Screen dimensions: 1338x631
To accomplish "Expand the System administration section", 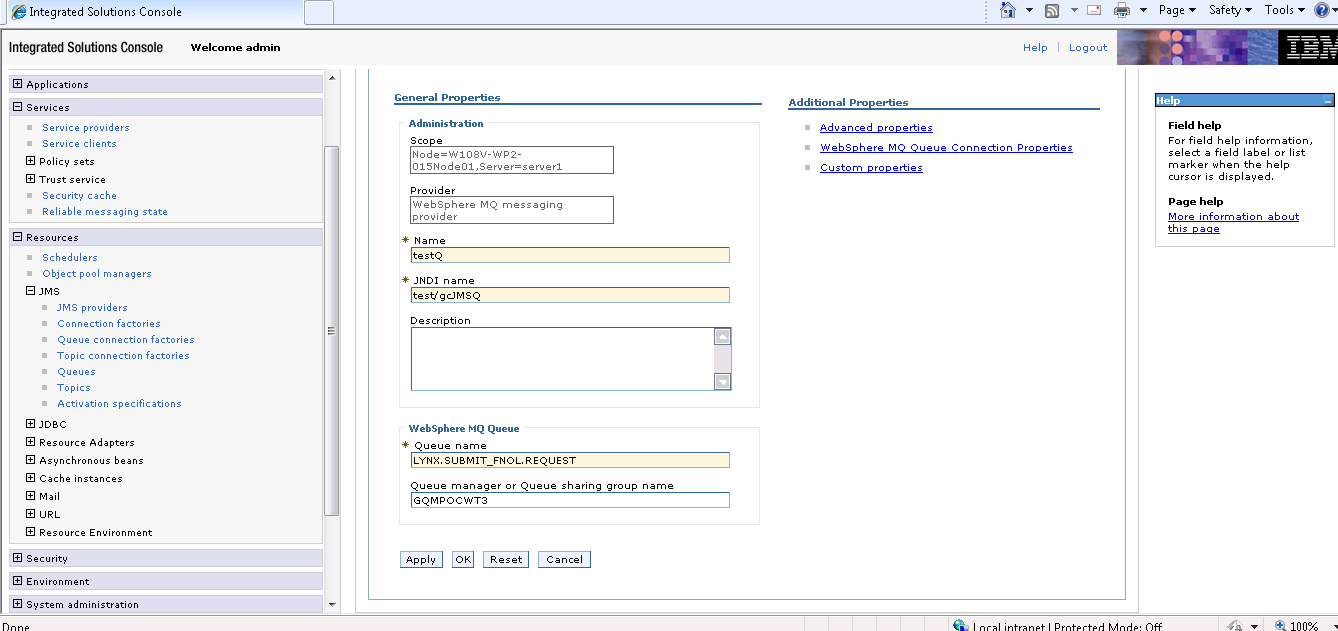I will (18, 604).
